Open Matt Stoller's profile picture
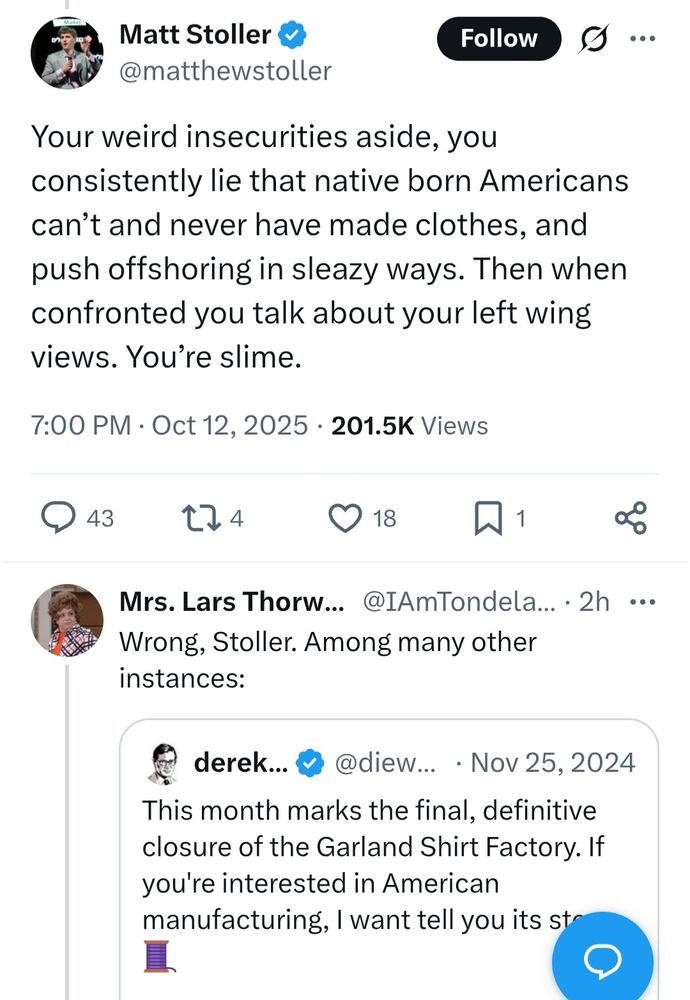Viewport: 690px width, 1000px height. point(68,51)
